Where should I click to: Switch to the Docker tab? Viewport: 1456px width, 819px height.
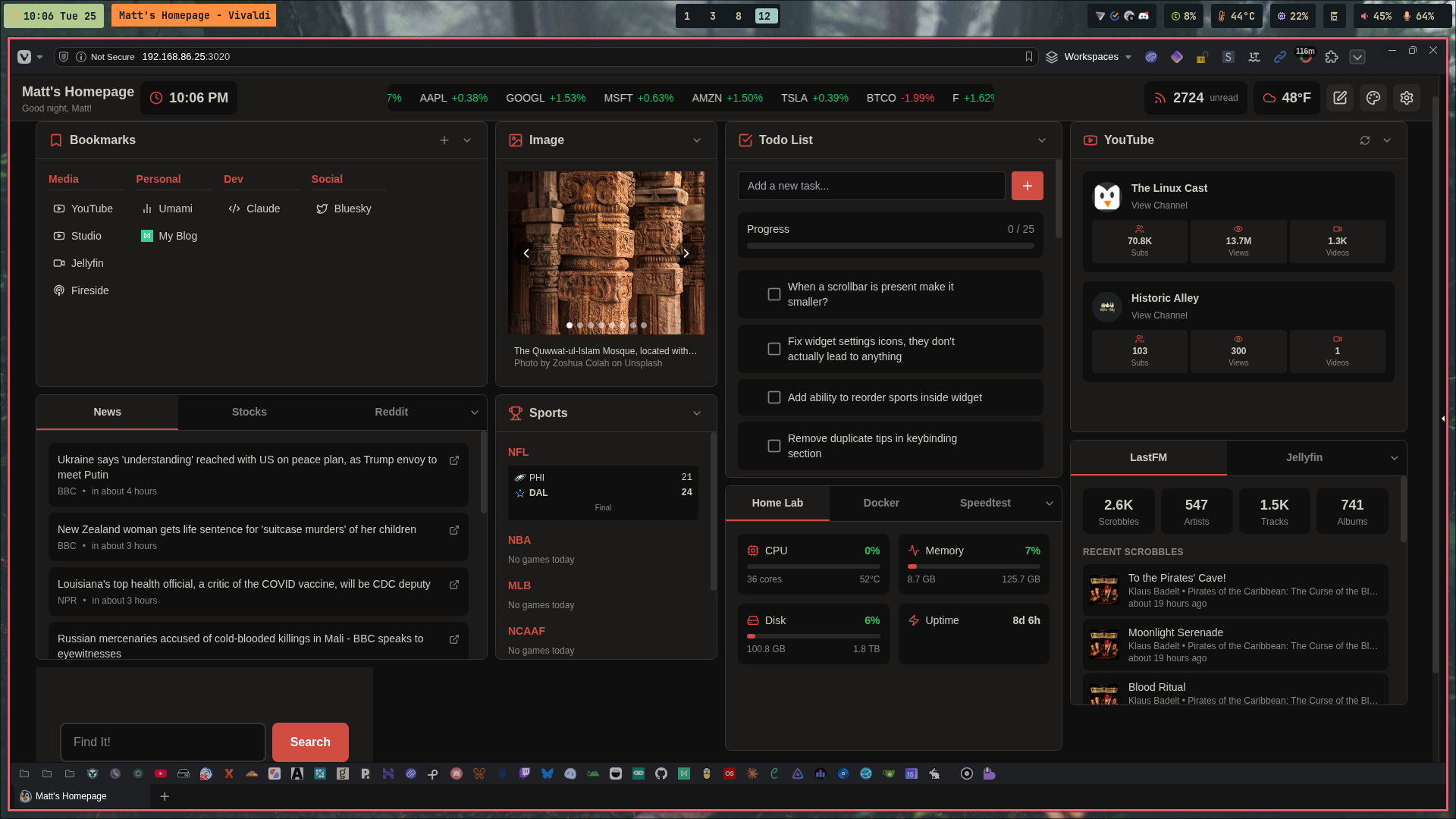[x=880, y=503]
